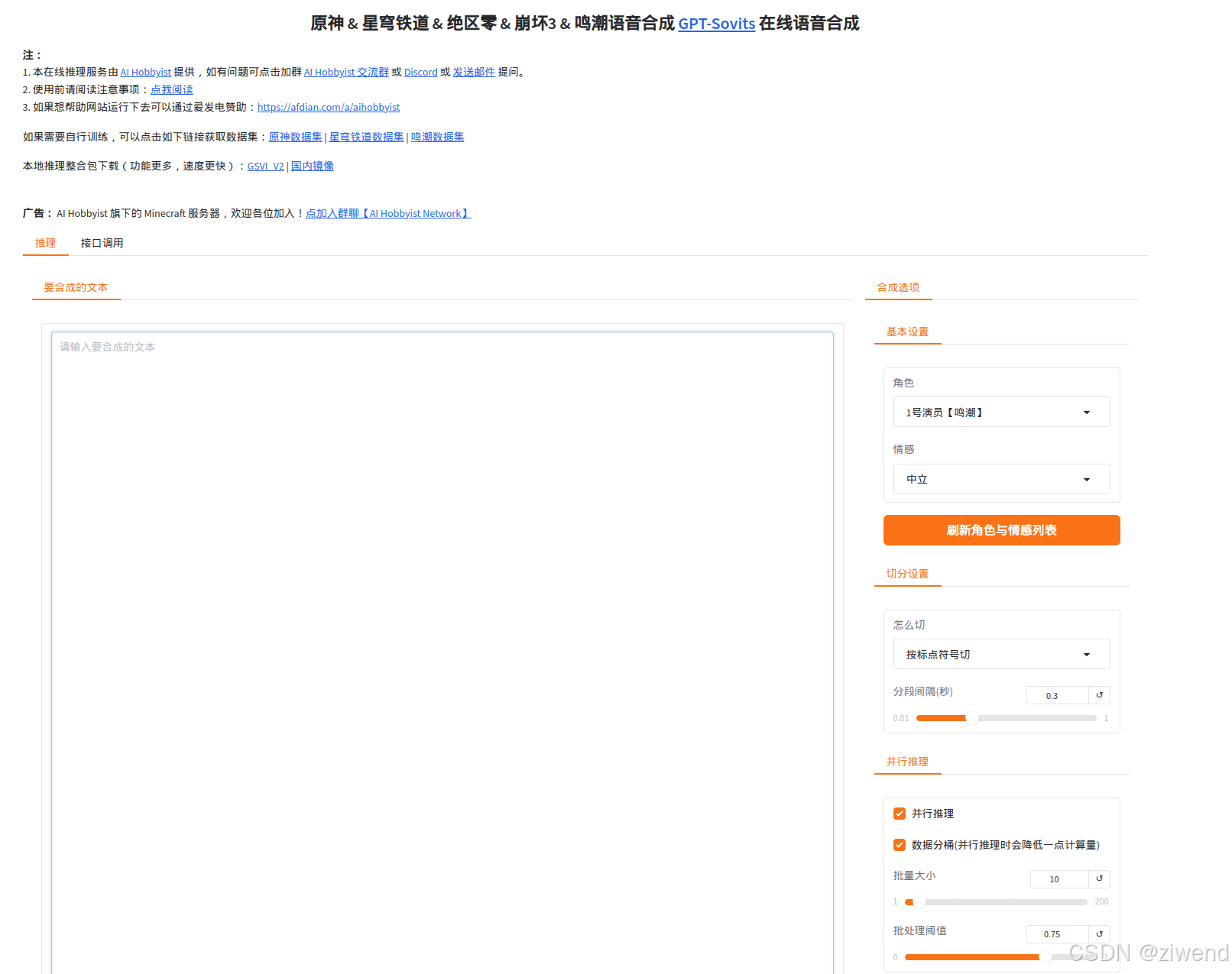Click the 批量大小 number field showing 10
The width and height of the screenshot is (1232, 974).
(1059, 879)
